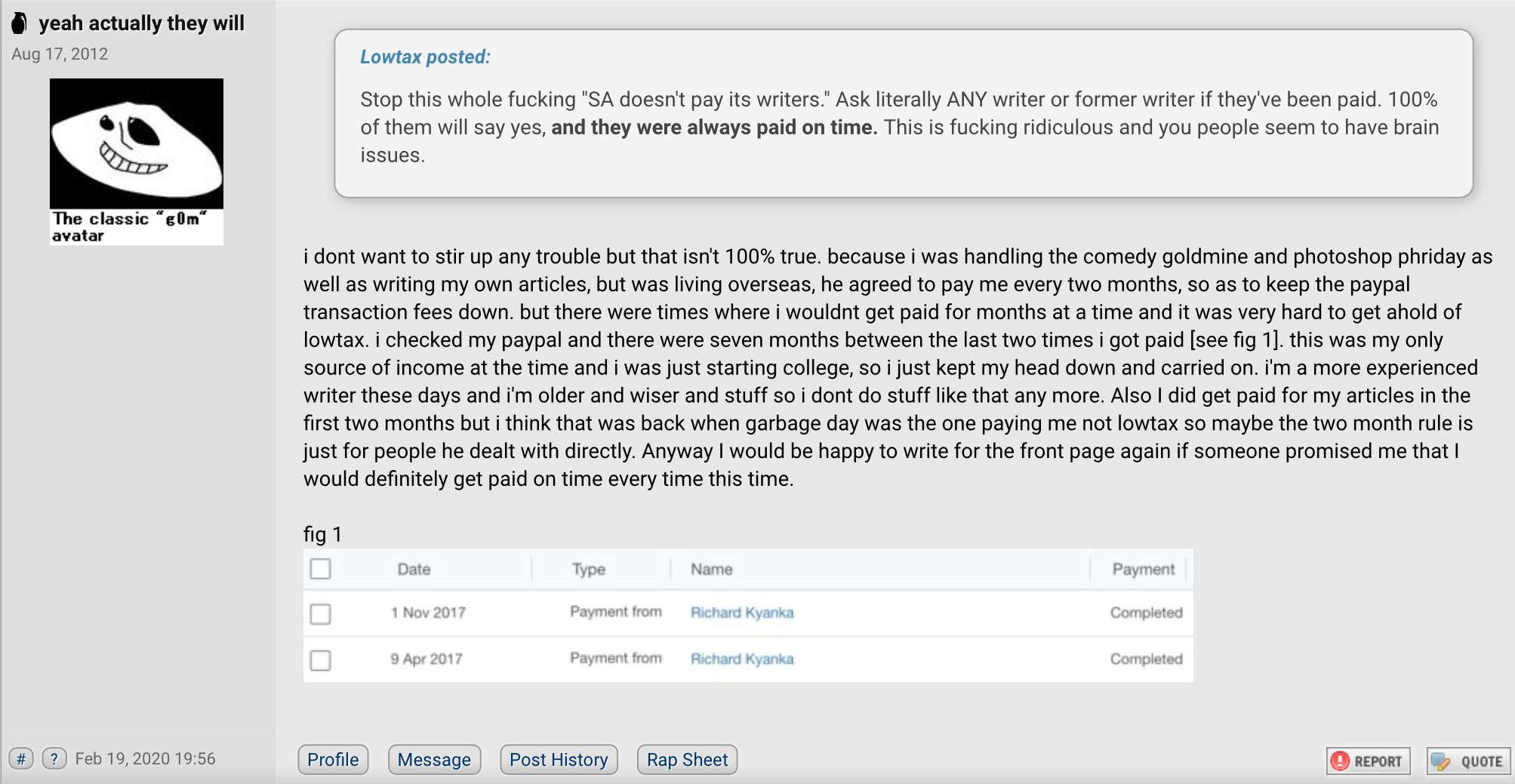The width and height of the screenshot is (1515, 784).
Task: Click 'The classic "g0m" avatar' caption
Action: click(128, 227)
